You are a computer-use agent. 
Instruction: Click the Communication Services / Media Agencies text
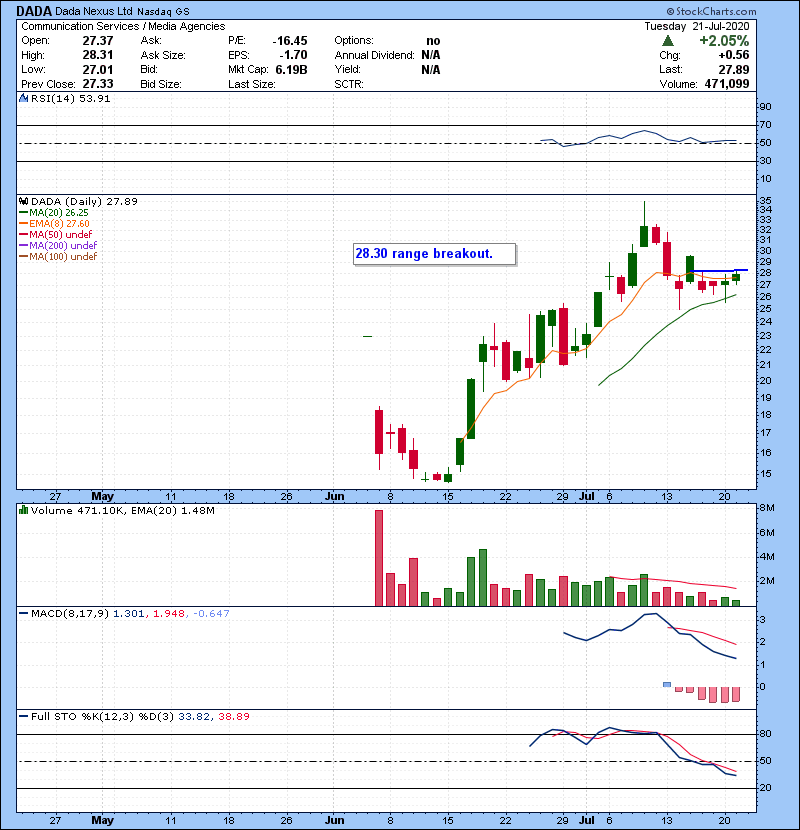tap(123, 26)
